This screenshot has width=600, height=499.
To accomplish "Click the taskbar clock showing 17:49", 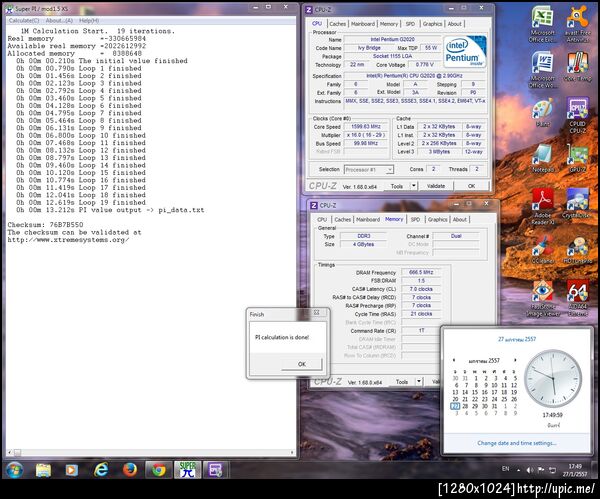I will 575,470.
